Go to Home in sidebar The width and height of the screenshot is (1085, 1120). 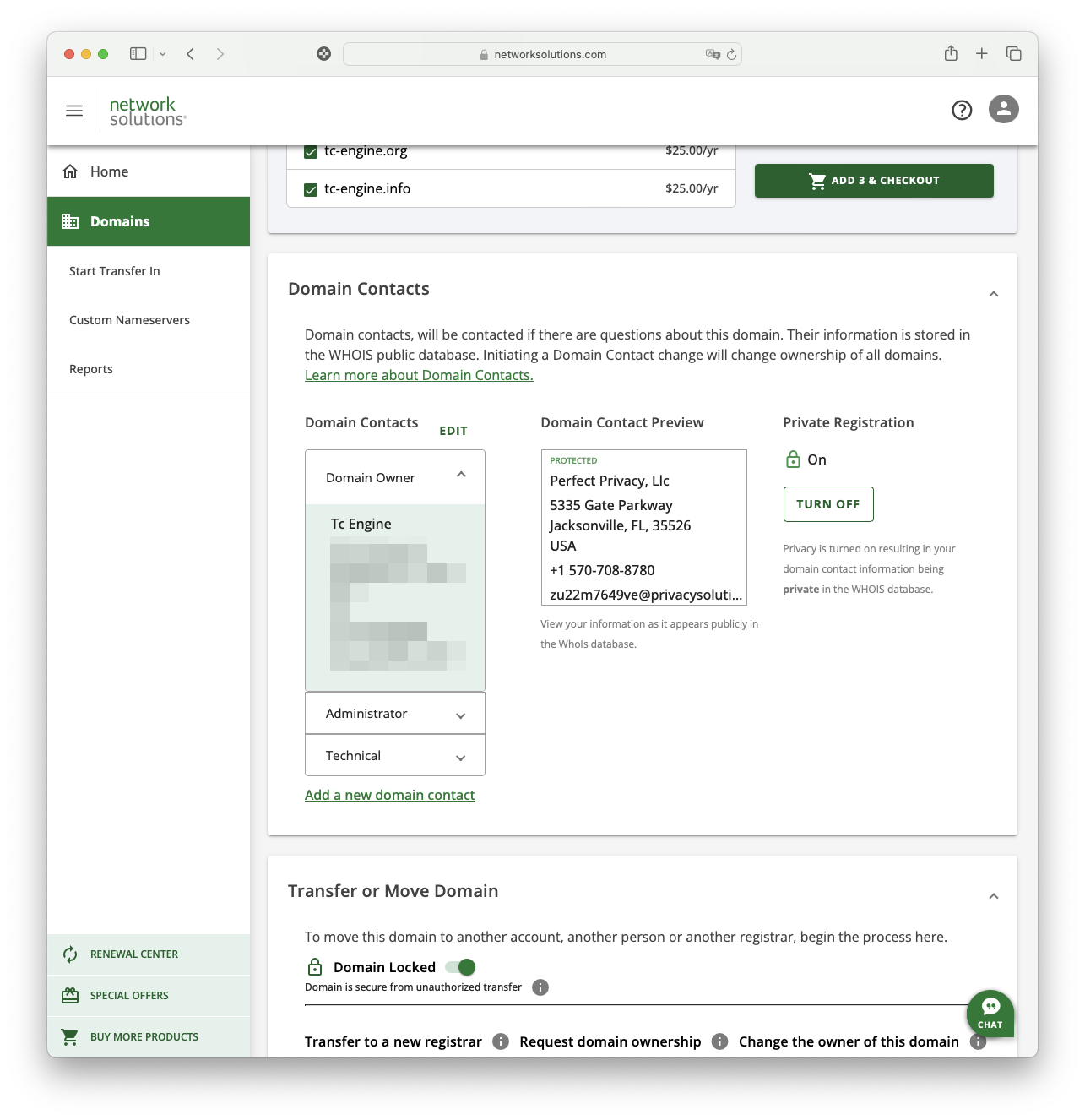tap(149, 171)
